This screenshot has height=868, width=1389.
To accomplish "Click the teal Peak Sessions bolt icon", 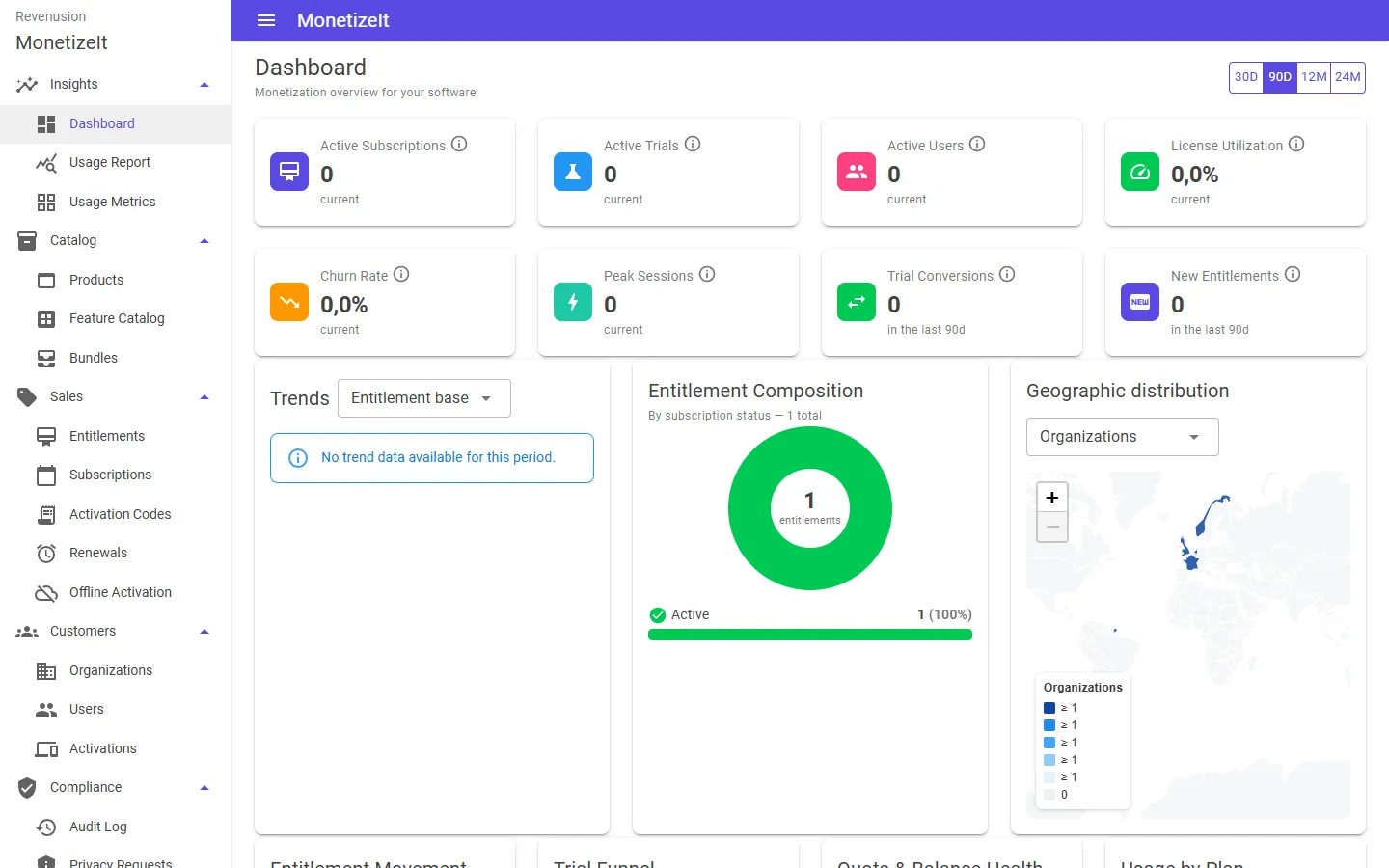I will click(573, 302).
